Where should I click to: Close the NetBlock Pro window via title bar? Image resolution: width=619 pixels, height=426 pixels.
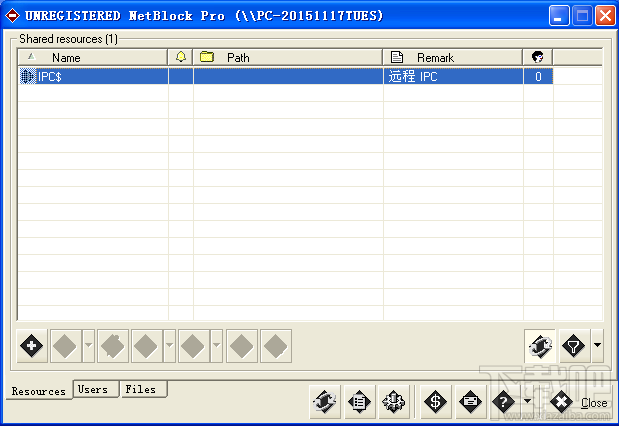605,16
